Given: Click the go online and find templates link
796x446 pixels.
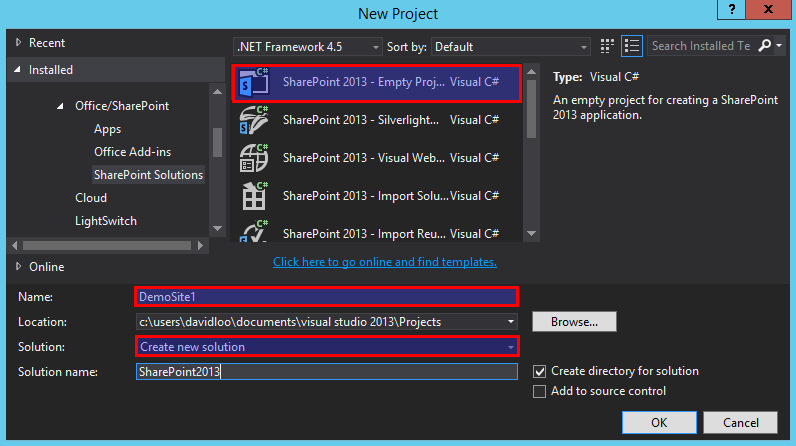Looking at the screenshot, I should (385, 262).
